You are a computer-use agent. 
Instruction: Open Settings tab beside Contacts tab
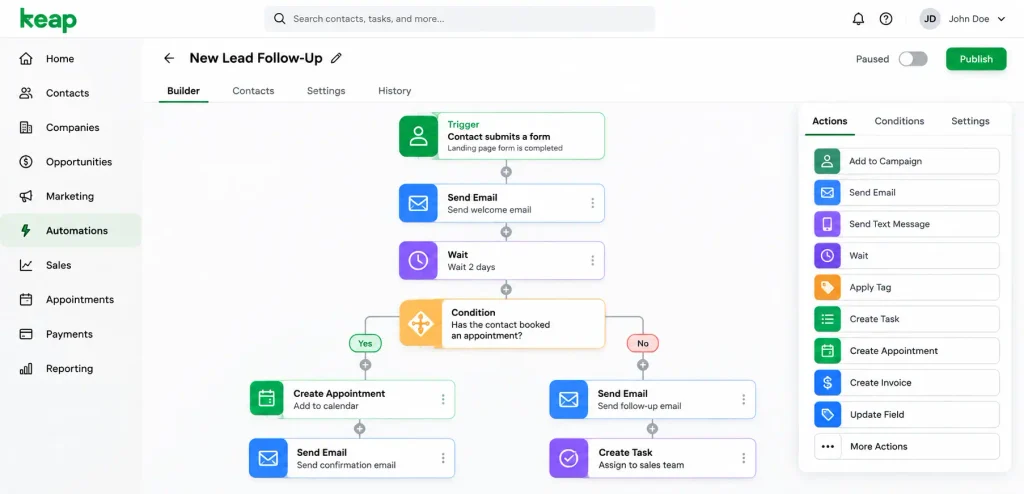pyautogui.click(x=326, y=91)
